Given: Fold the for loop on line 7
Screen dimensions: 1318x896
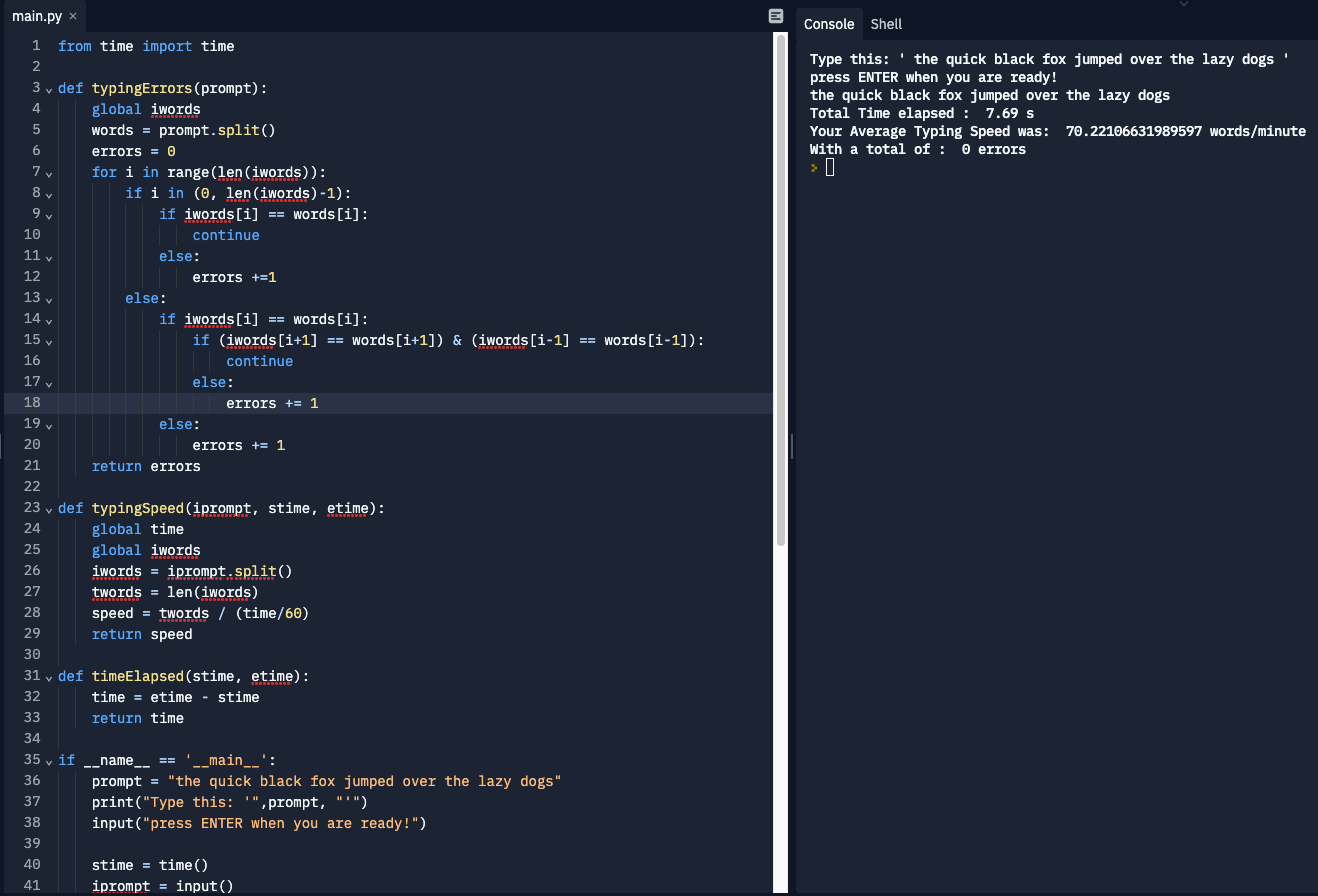Looking at the screenshot, I should [x=48, y=172].
